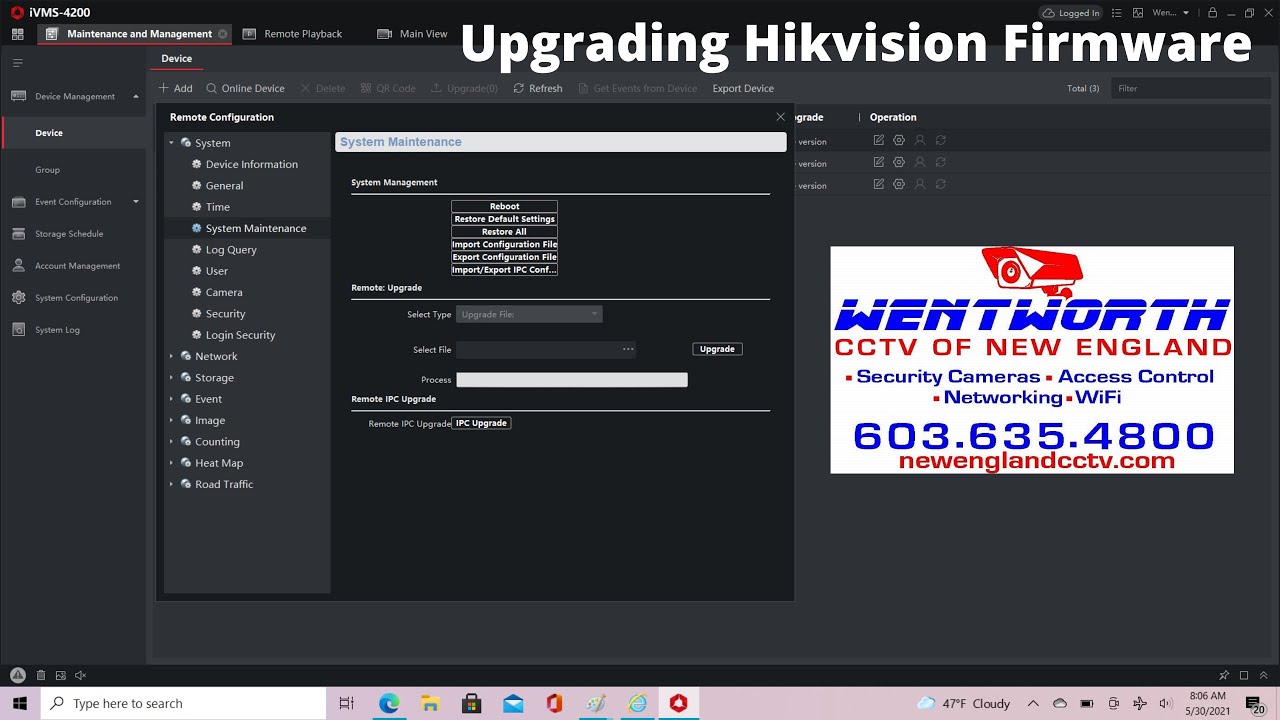Open the Select Type dropdown
The height and width of the screenshot is (720, 1280).
pos(529,314)
